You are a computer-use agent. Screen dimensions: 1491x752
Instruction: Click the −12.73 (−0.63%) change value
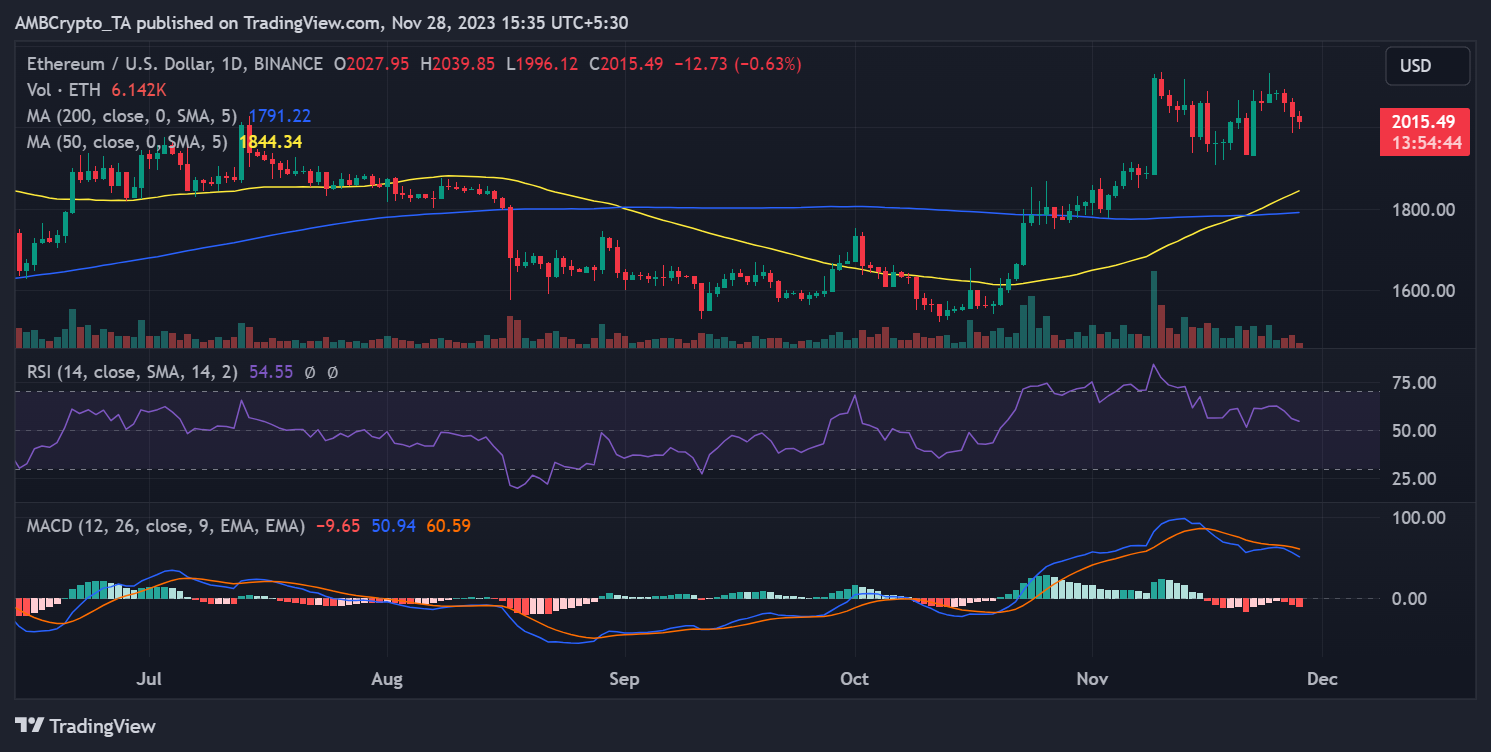coord(738,64)
